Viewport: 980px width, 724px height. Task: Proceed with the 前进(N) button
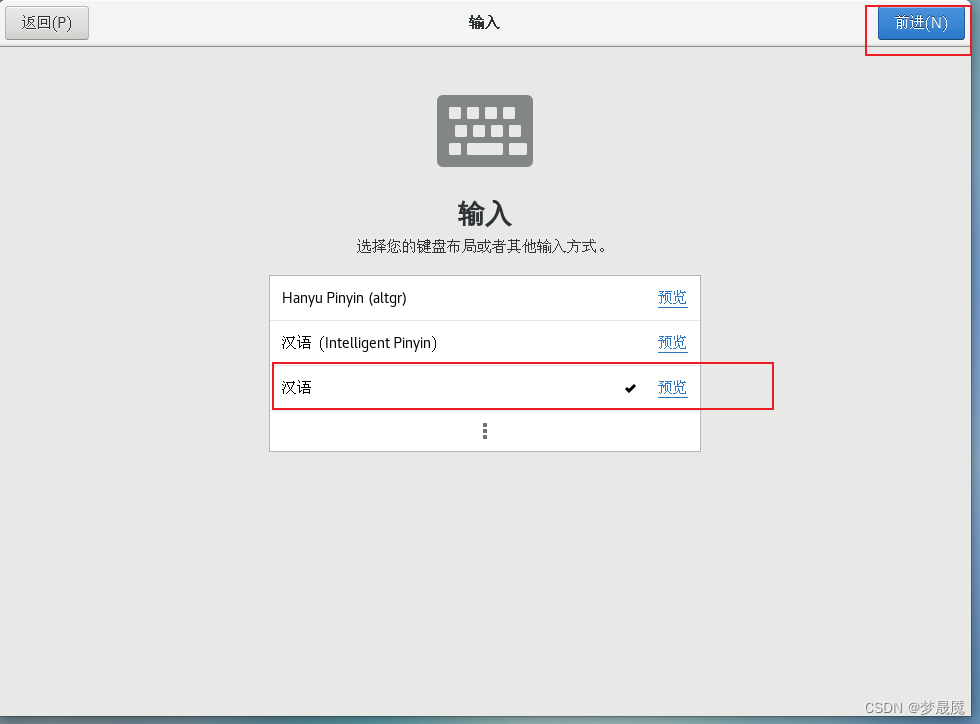click(921, 23)
